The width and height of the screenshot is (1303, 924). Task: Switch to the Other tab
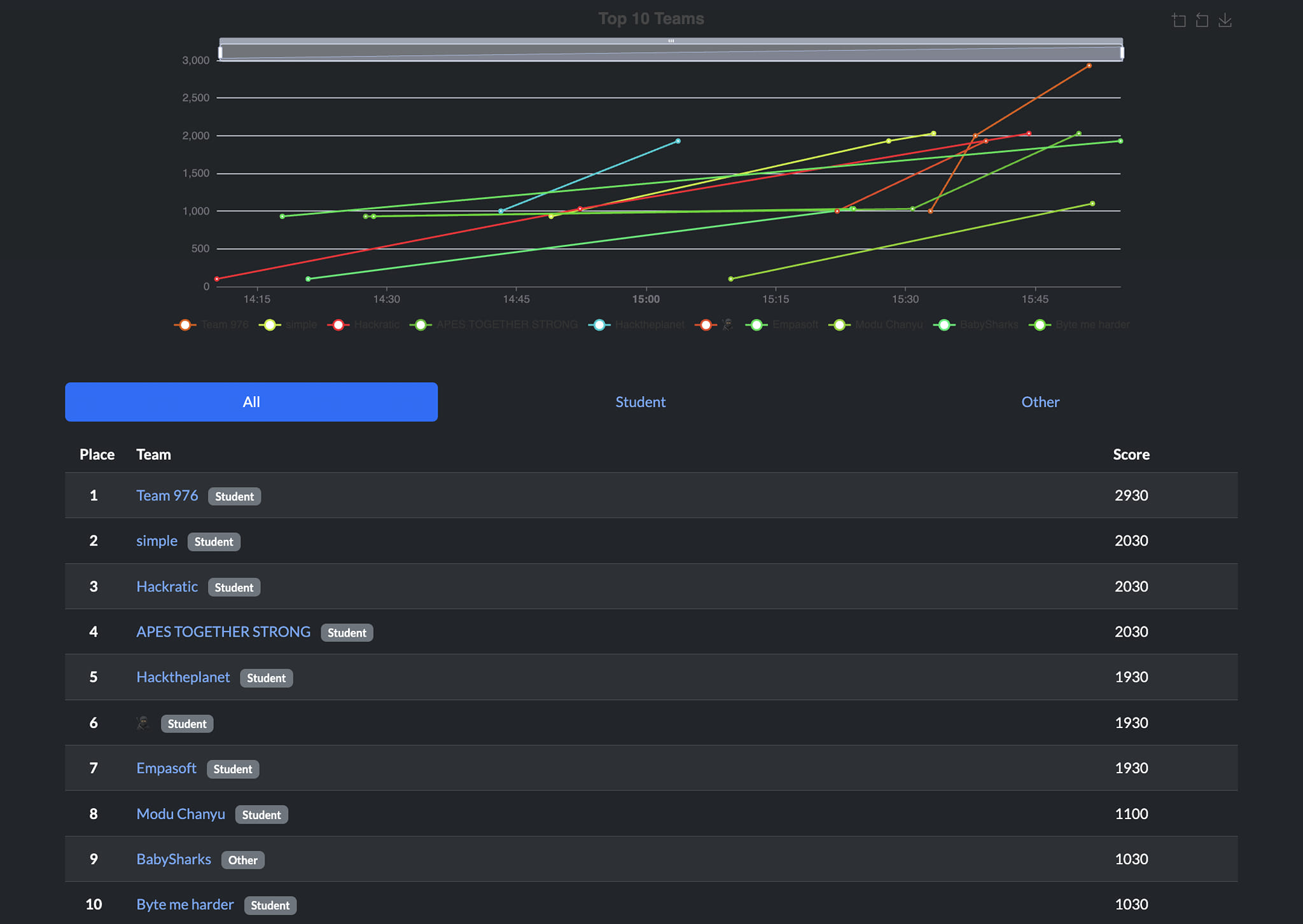(x=1040, y=402)
